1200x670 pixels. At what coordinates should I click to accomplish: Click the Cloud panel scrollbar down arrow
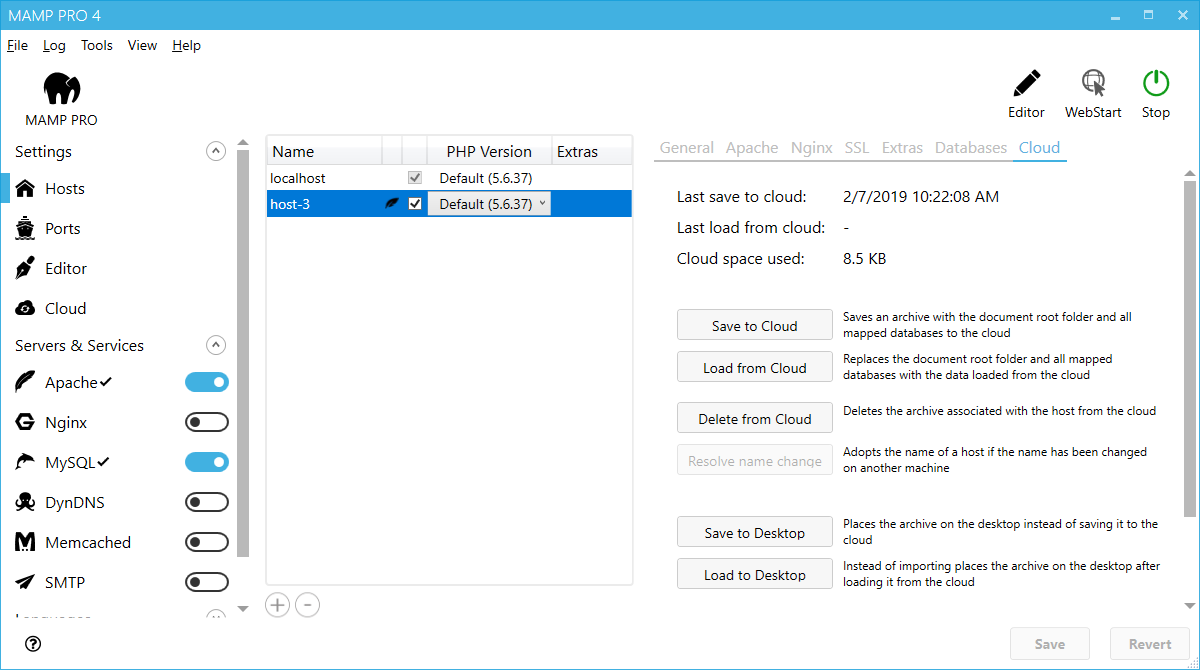pos(1190,605)
